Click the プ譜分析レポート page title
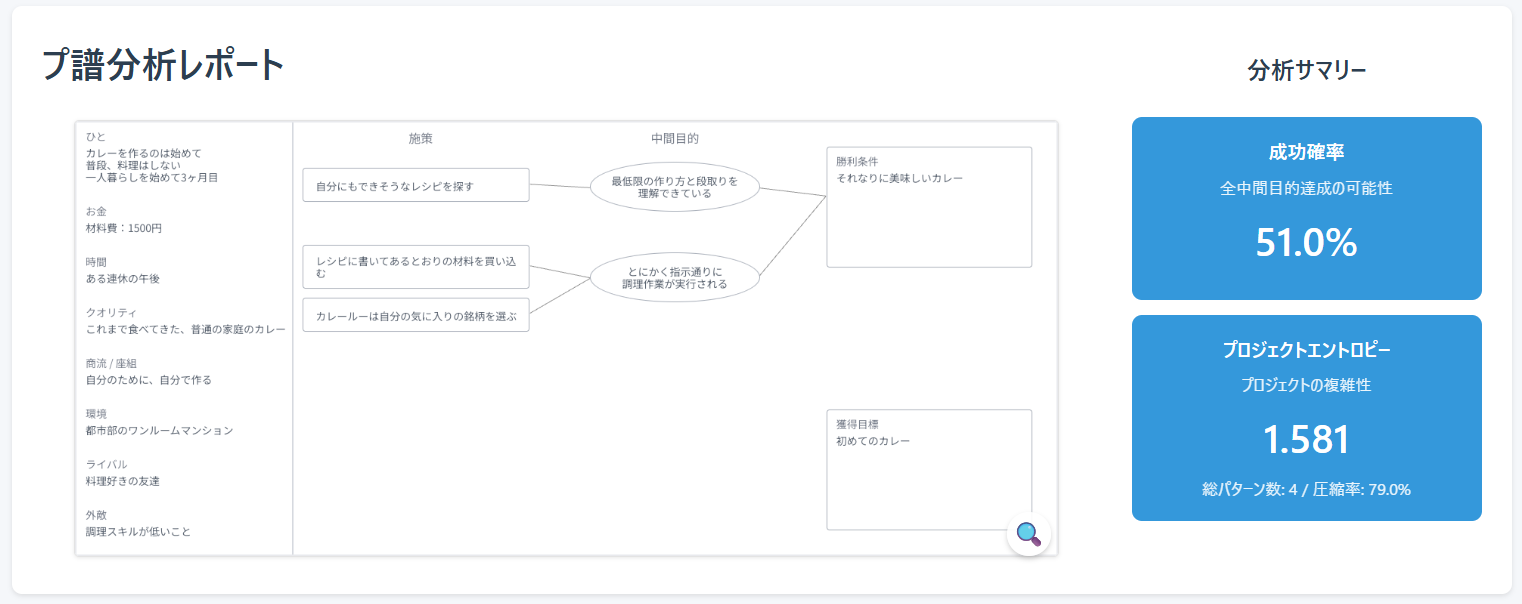Viewport: 1522px width, 604px height. point(164,66)
